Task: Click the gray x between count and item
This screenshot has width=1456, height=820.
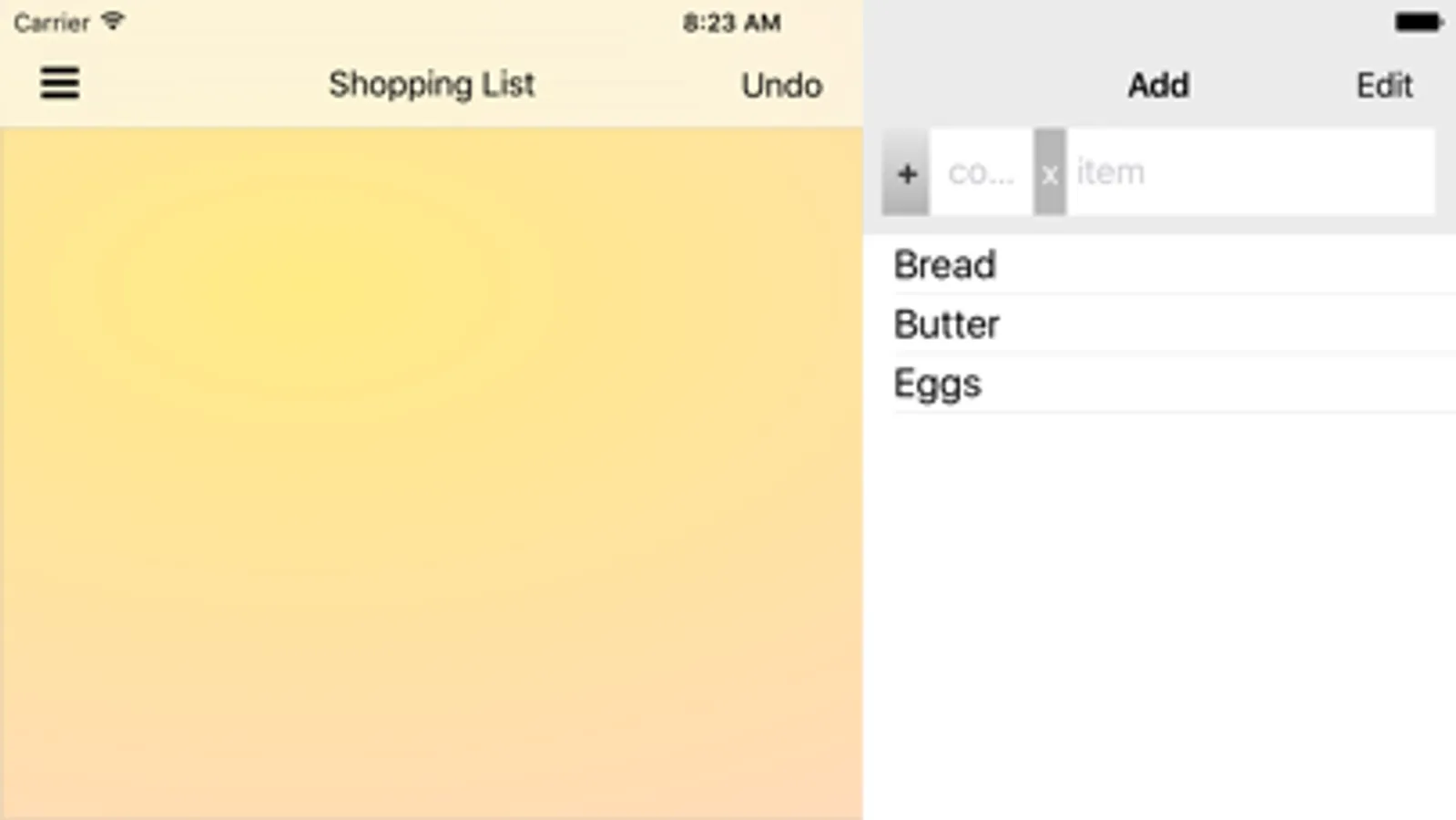Action: [x=1049, y=173]
